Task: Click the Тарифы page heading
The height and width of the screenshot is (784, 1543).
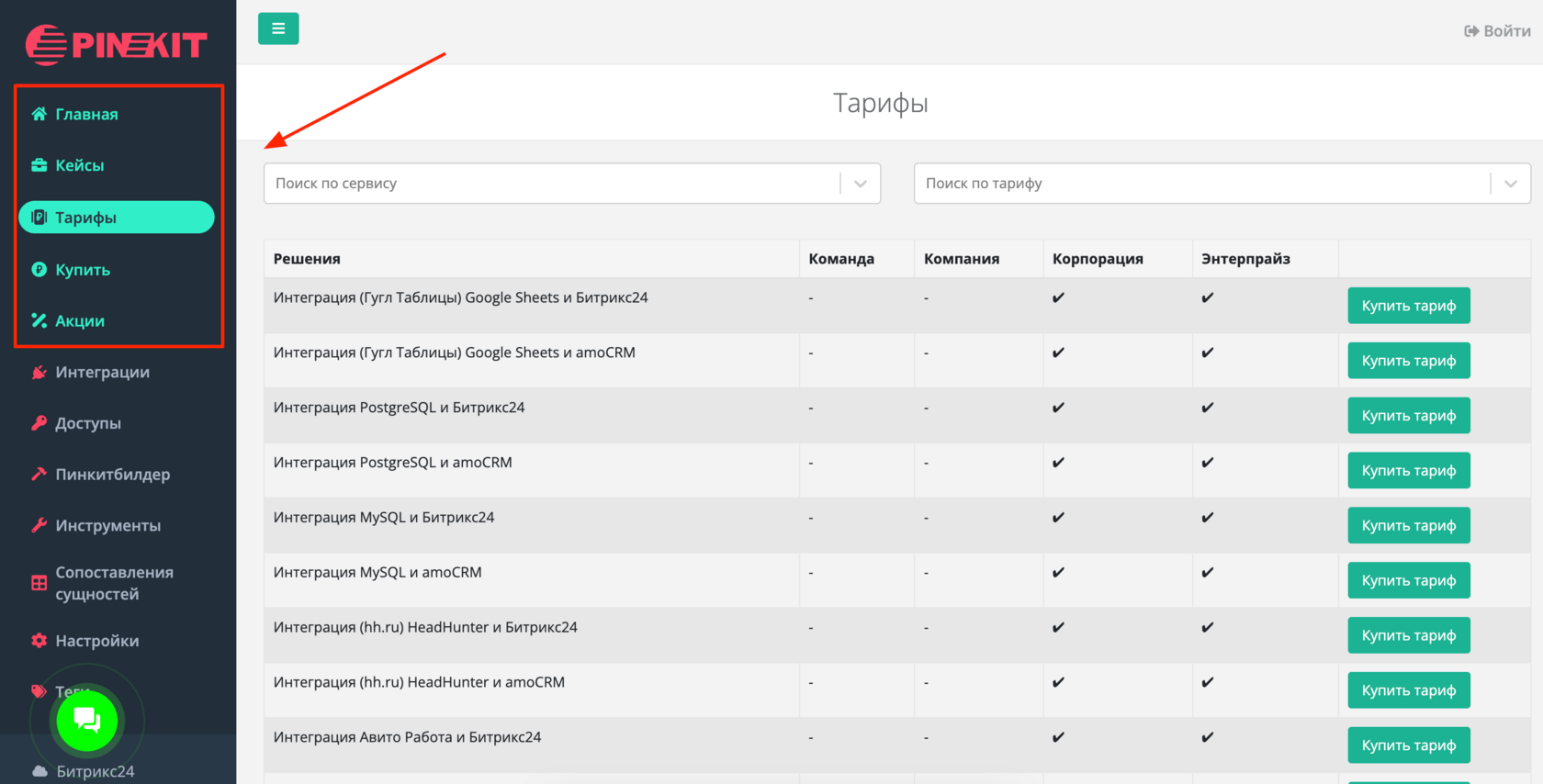Action: [x=881, y=103]
